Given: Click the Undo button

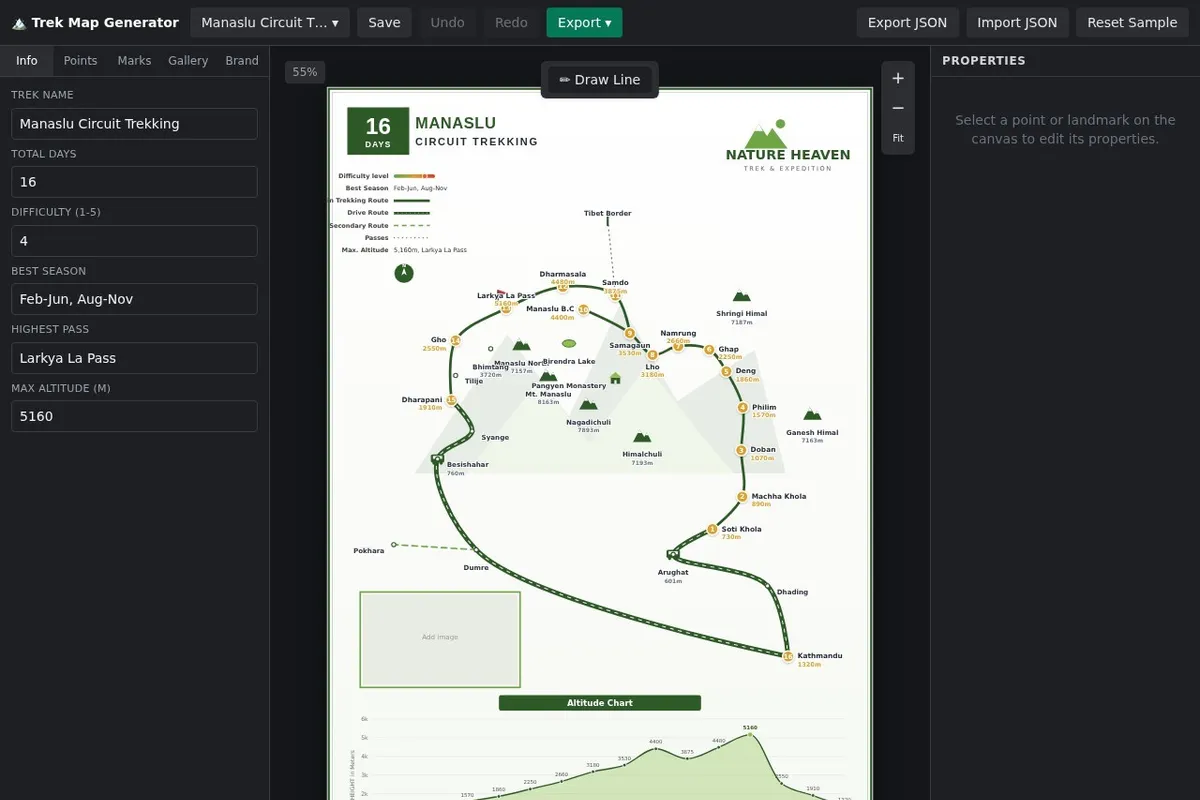Looking at the screenshot, I should (447, 23).
